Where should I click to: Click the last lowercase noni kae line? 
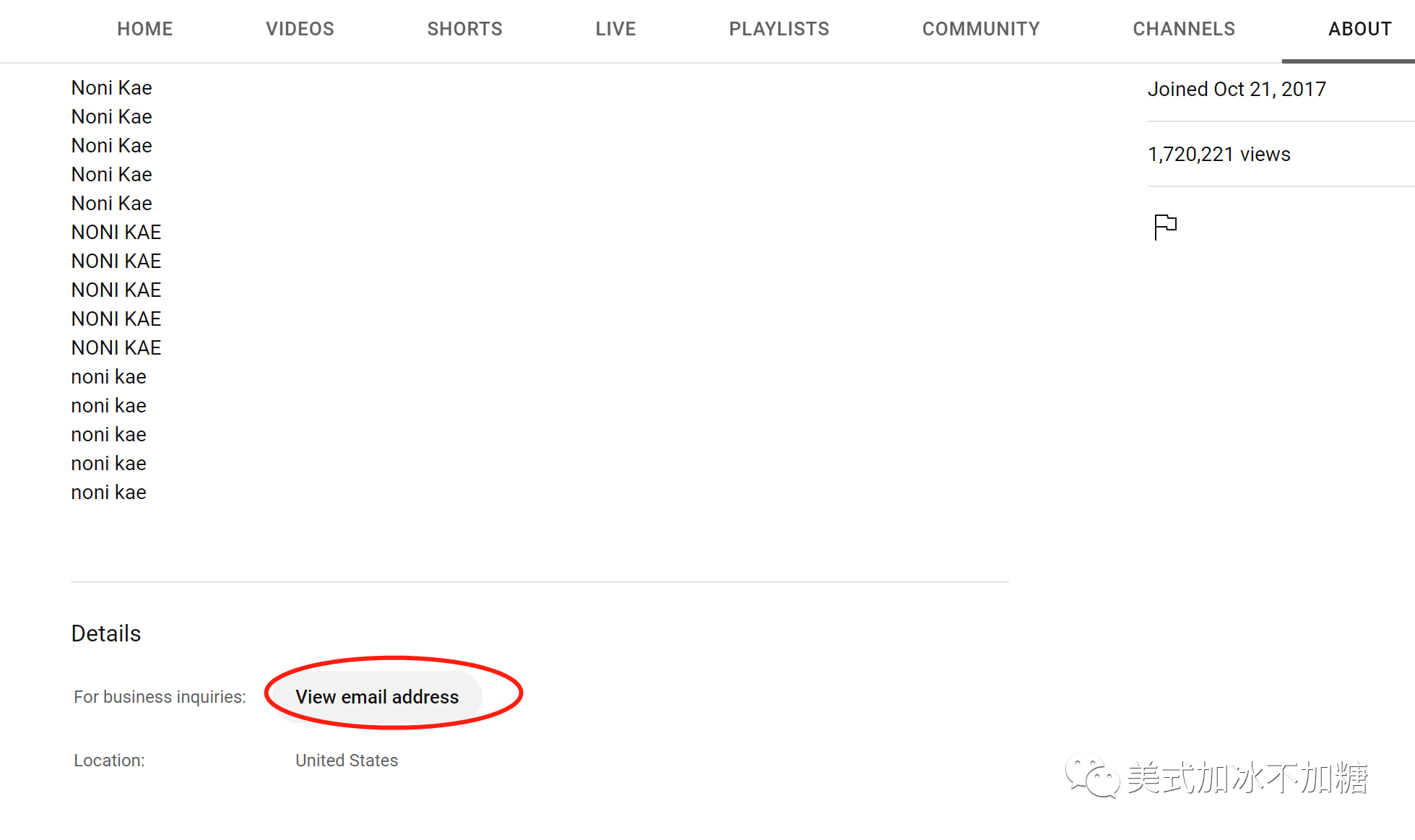108,492
